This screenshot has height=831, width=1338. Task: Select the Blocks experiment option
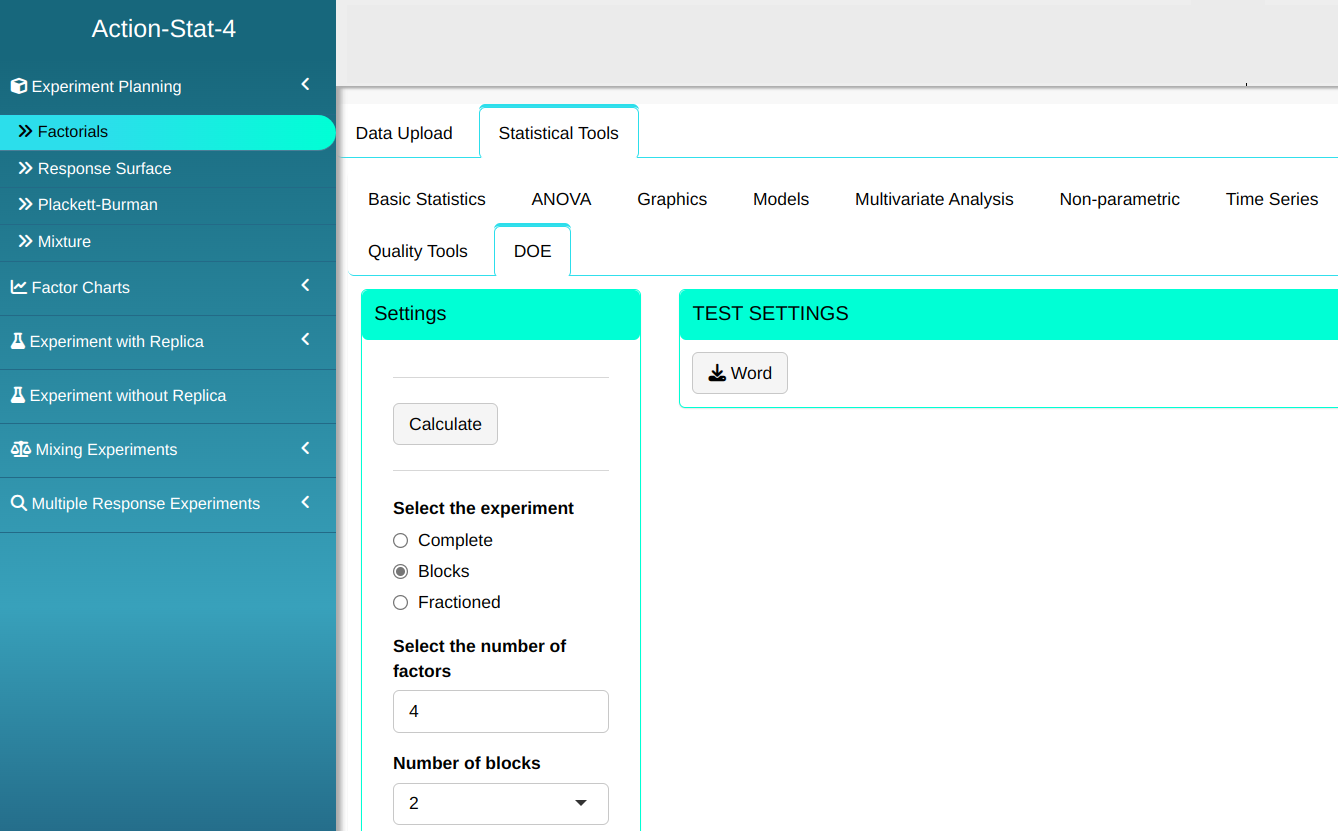[x=401, y=571]
